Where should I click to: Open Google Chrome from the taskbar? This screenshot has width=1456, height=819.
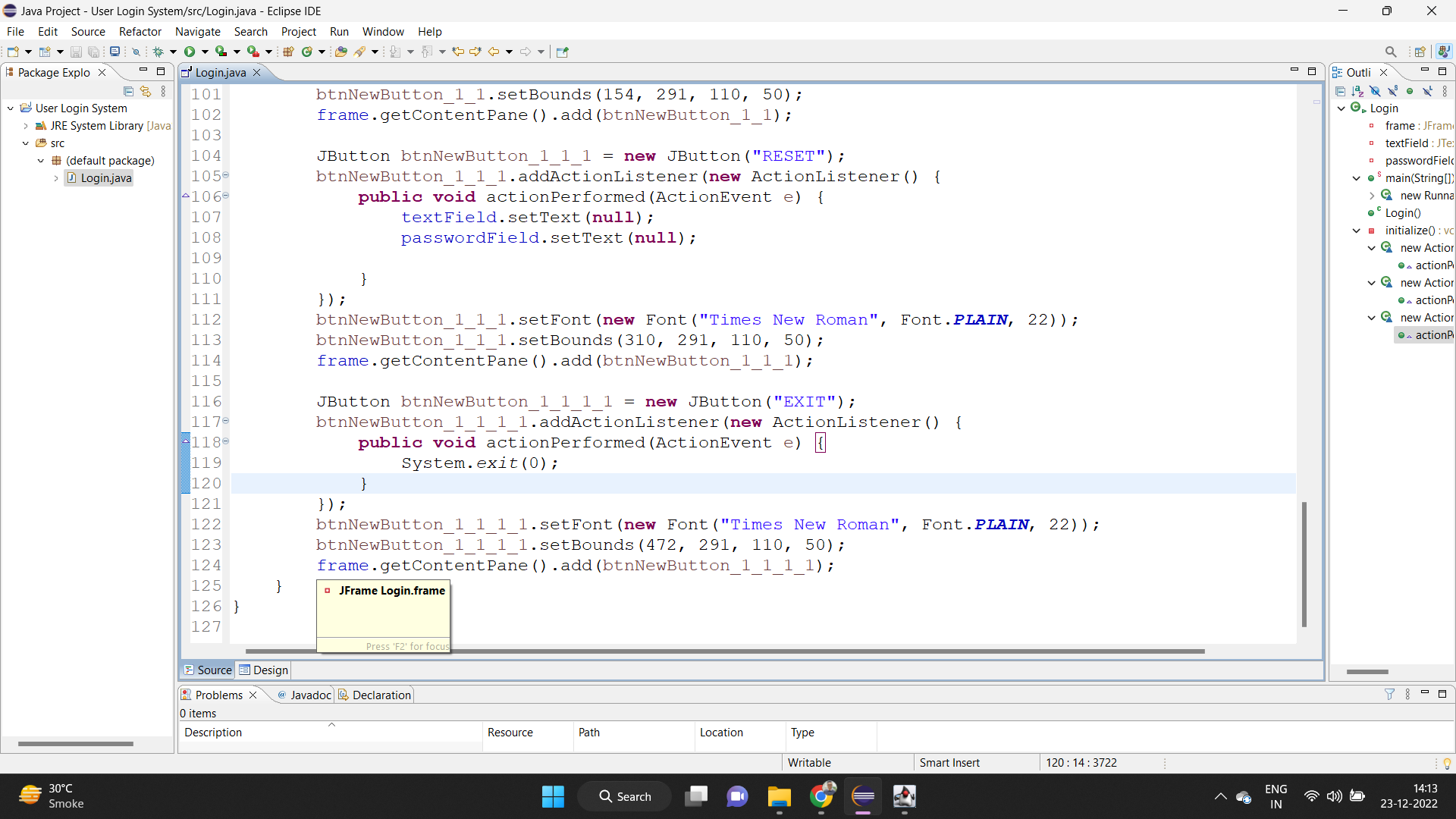(x=821, y=796)
